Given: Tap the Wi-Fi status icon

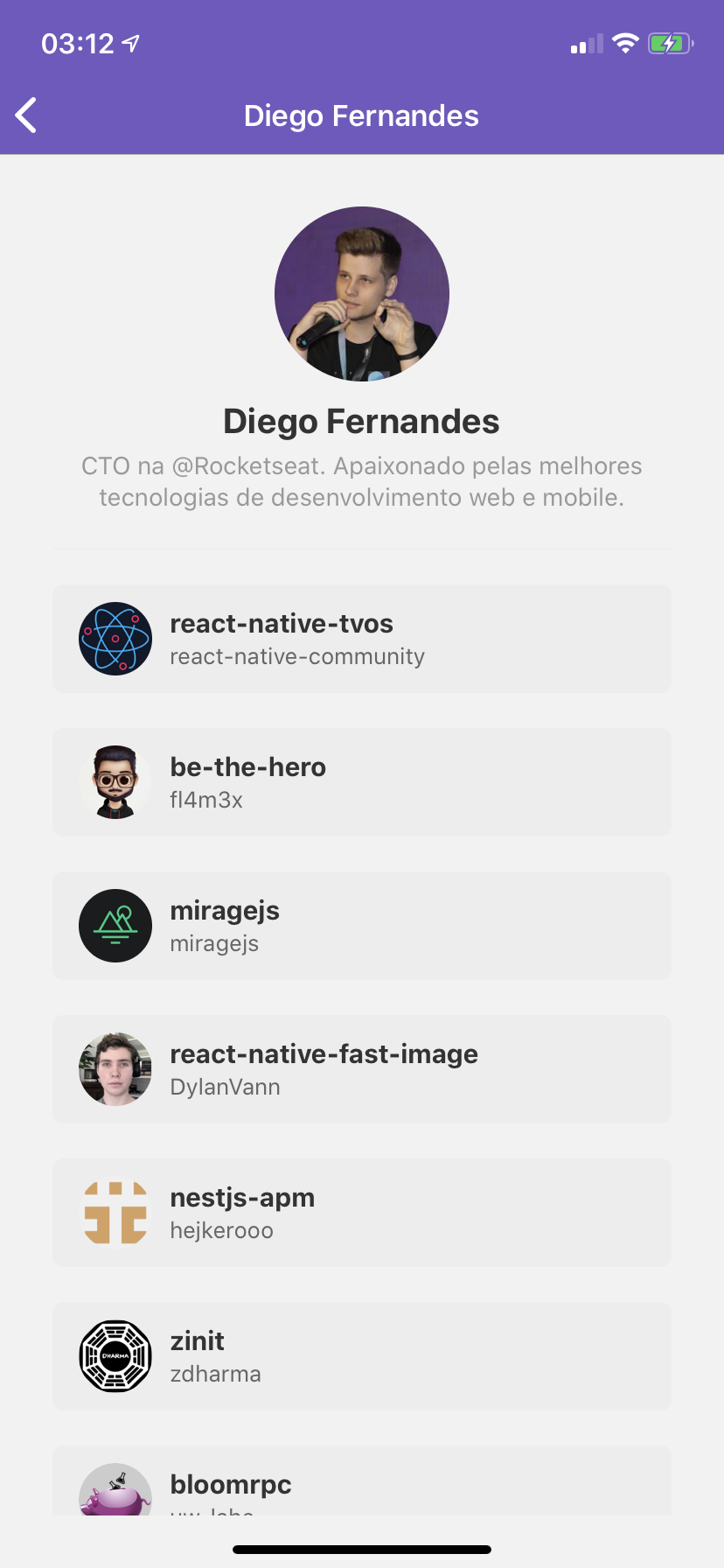Looking at the screenshot, I should tap(625, 43).
